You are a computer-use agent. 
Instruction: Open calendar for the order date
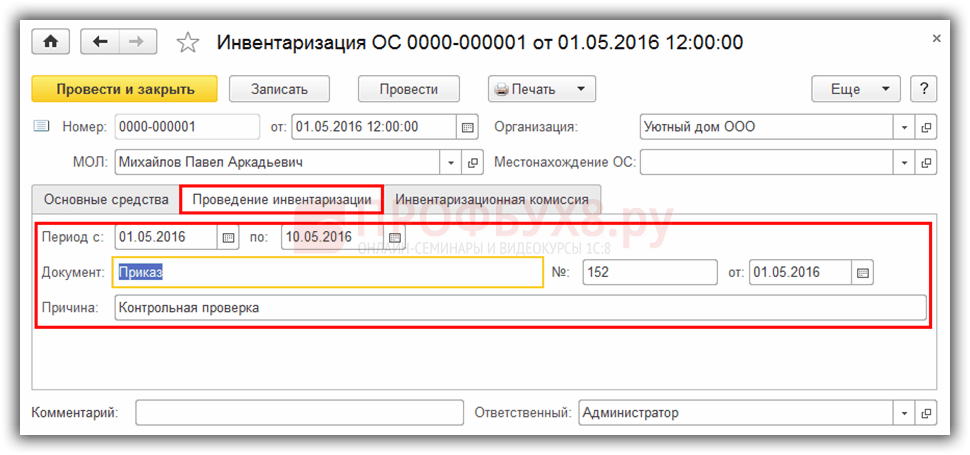[x=862, y=273]
